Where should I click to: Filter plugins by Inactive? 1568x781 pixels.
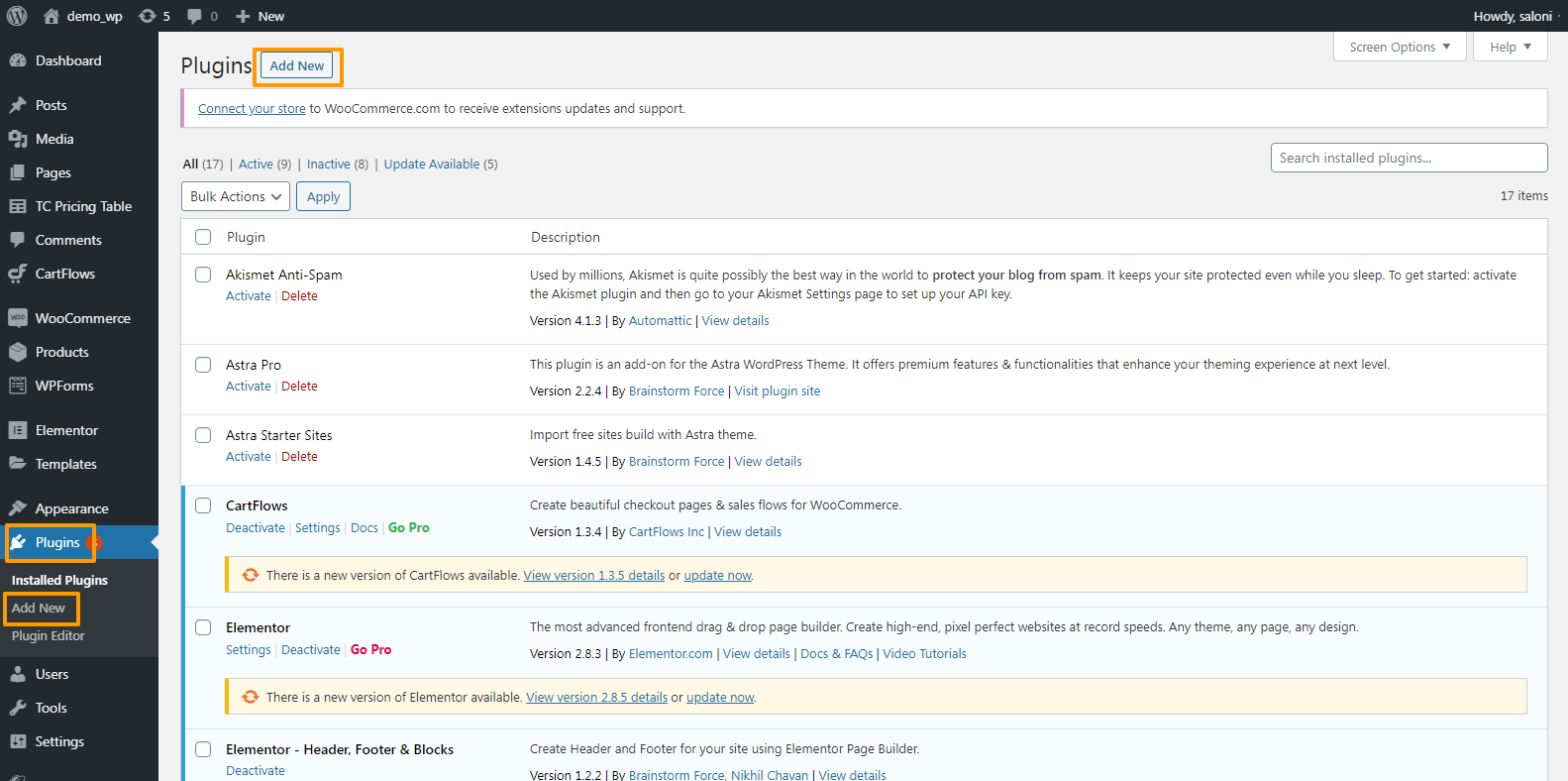pos(338,165)
